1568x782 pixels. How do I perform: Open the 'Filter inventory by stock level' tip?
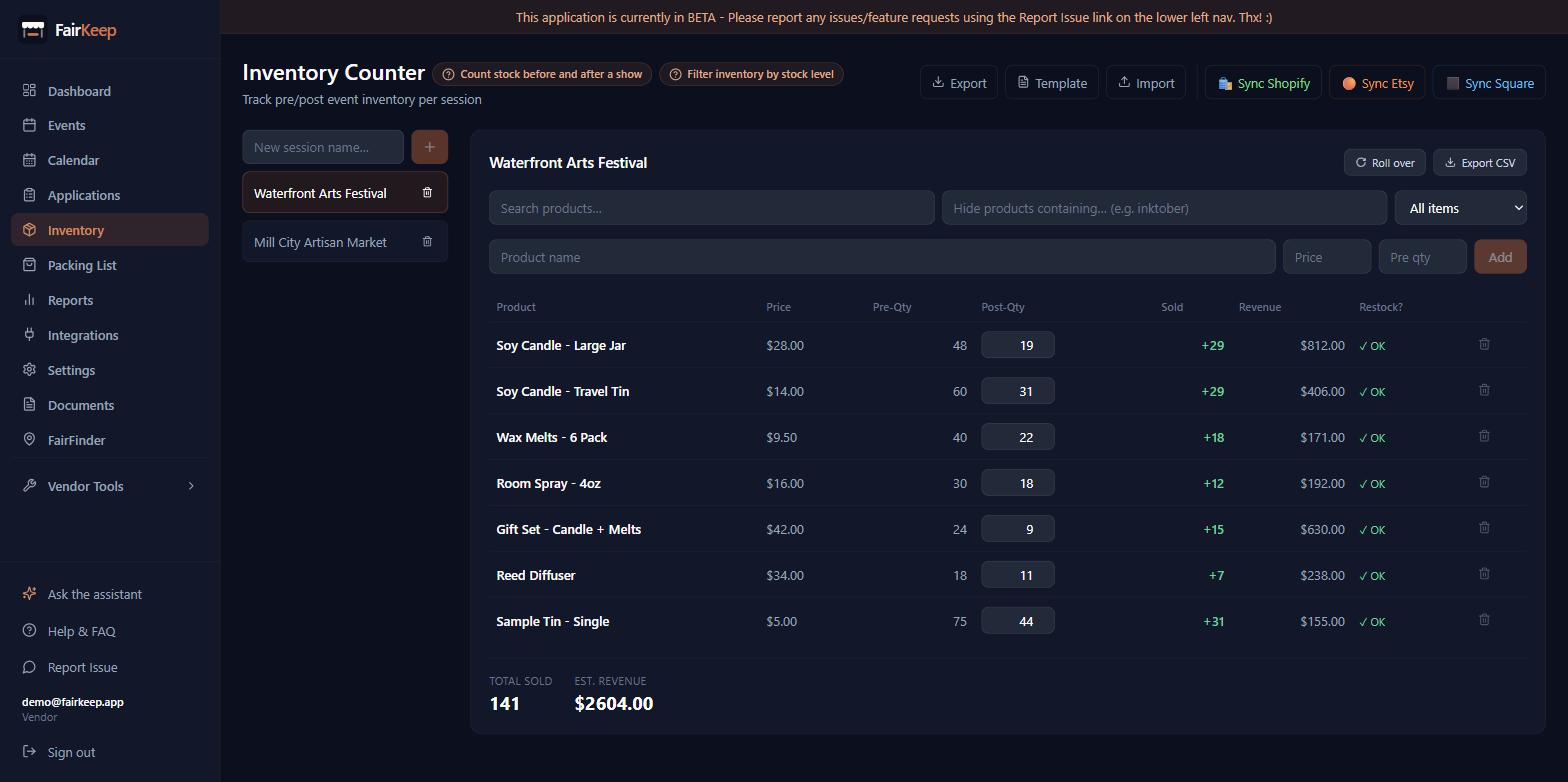751,74
